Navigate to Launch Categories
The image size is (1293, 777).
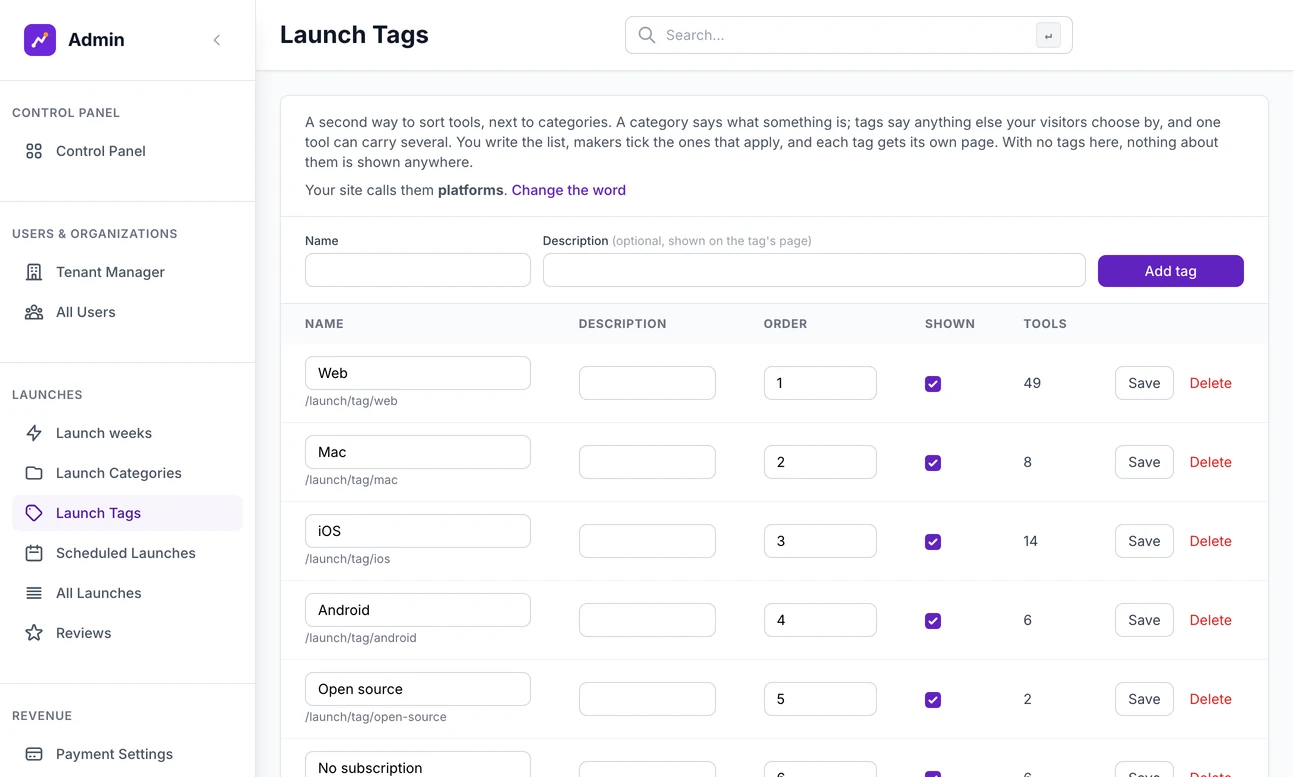pyautogui.click(x=127, y=473)
